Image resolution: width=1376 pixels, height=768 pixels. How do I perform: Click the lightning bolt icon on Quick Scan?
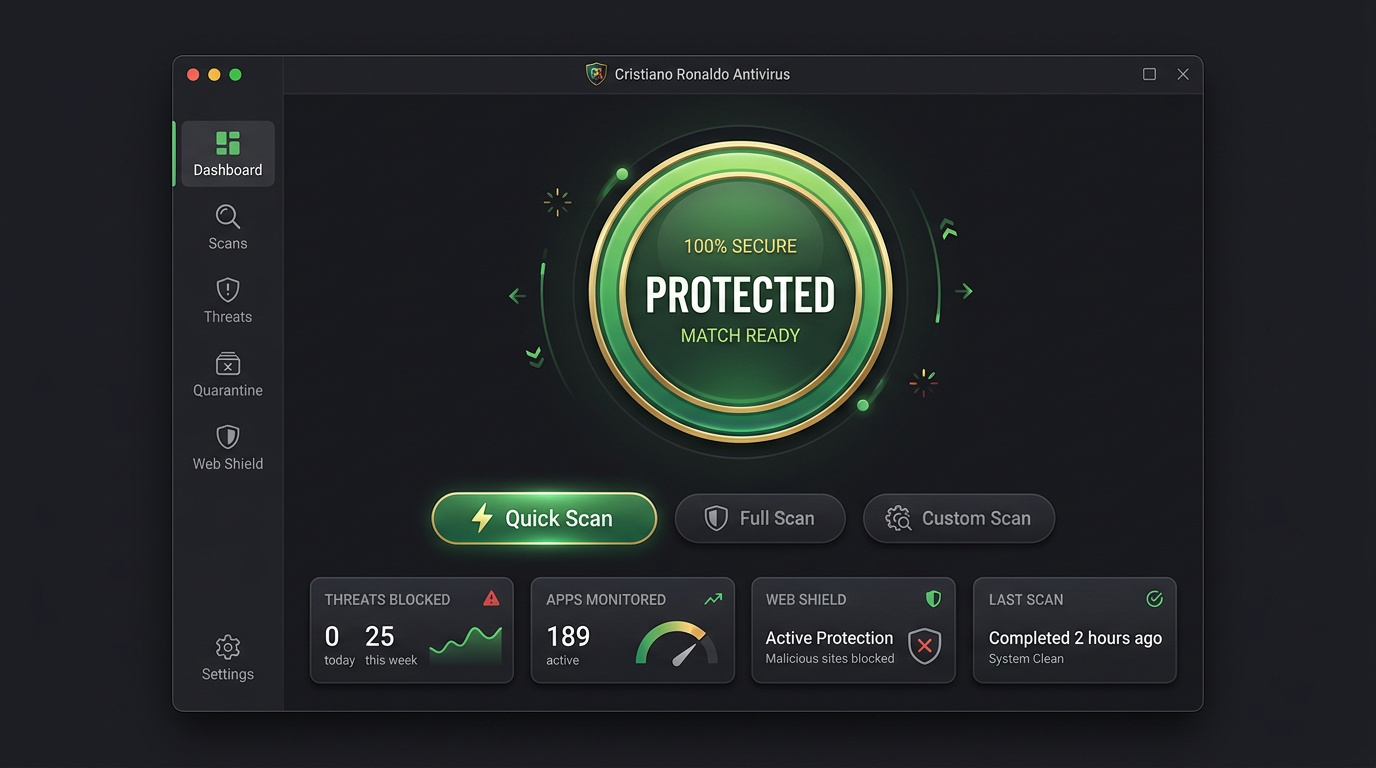482,518
